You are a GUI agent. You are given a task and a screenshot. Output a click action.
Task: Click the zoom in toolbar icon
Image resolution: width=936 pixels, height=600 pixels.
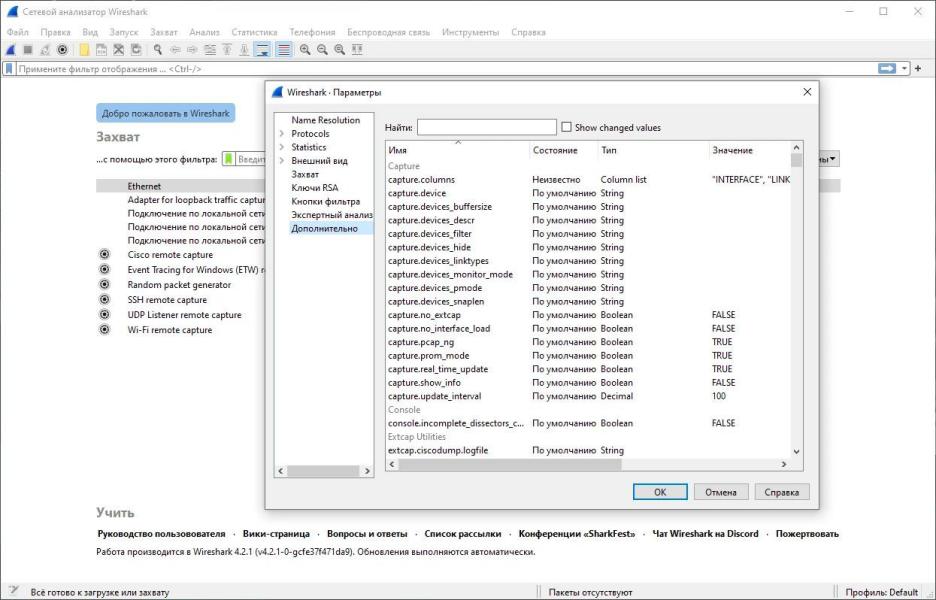305,50
